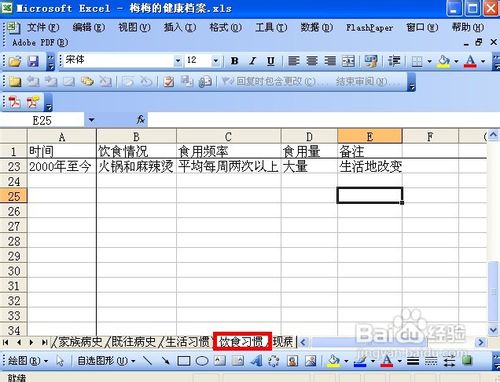Click the send to mail recipient icon in reviewing toolbar

point(205,81)
